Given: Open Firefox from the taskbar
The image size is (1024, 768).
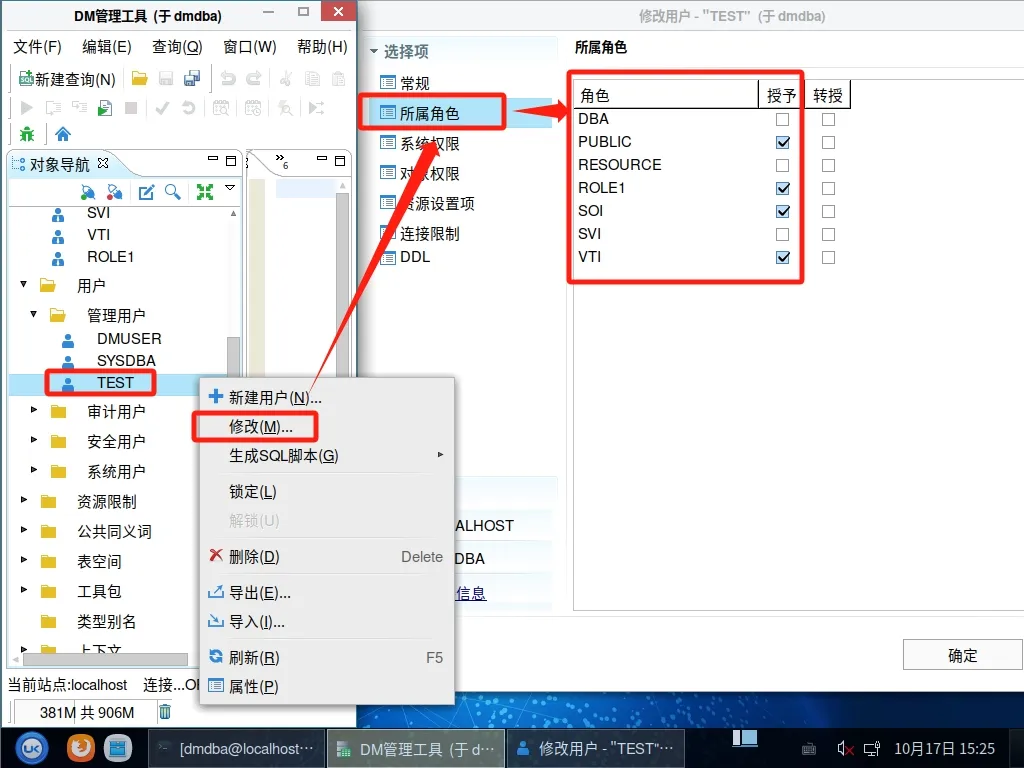Looking at the screenshot, I should (80, 747).
